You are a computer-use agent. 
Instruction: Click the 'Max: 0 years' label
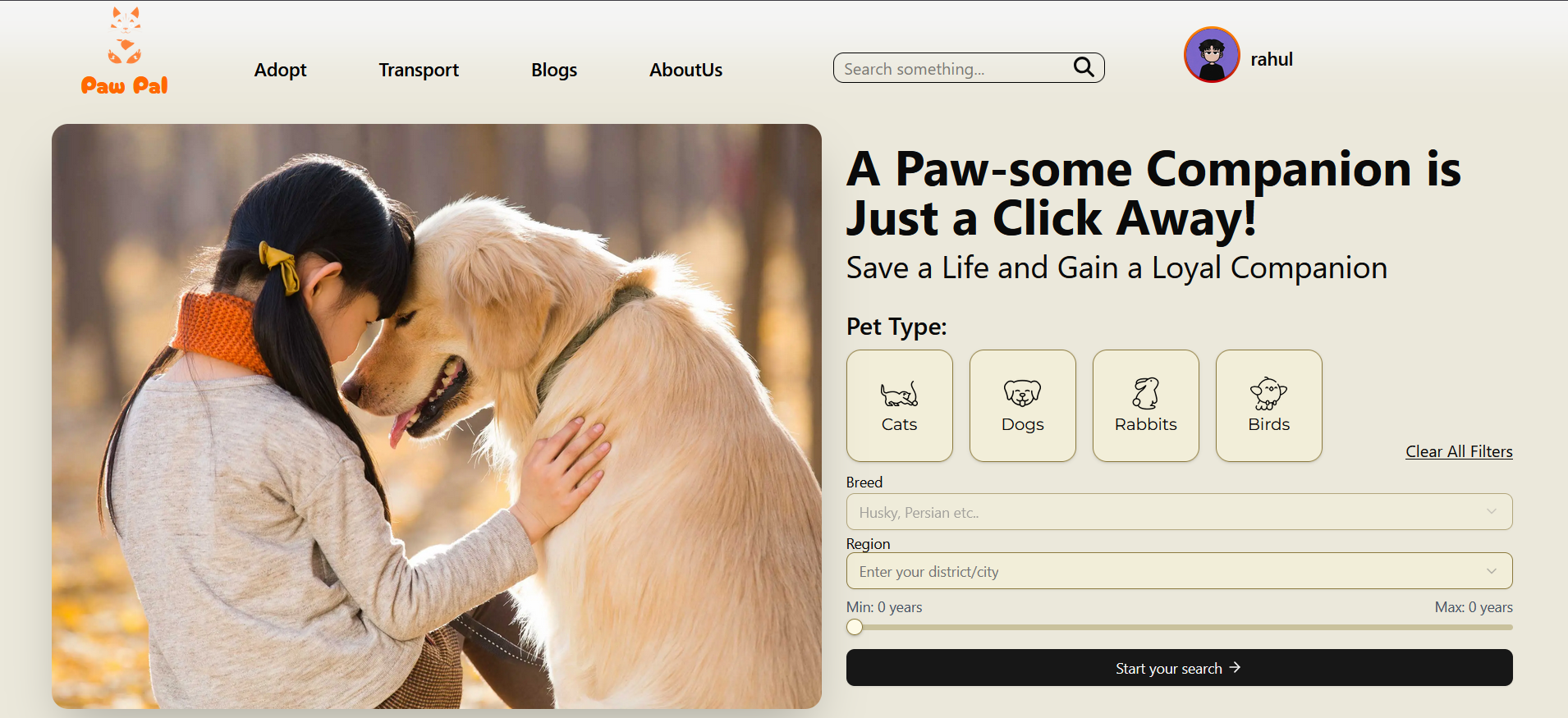pos(1474,607)
